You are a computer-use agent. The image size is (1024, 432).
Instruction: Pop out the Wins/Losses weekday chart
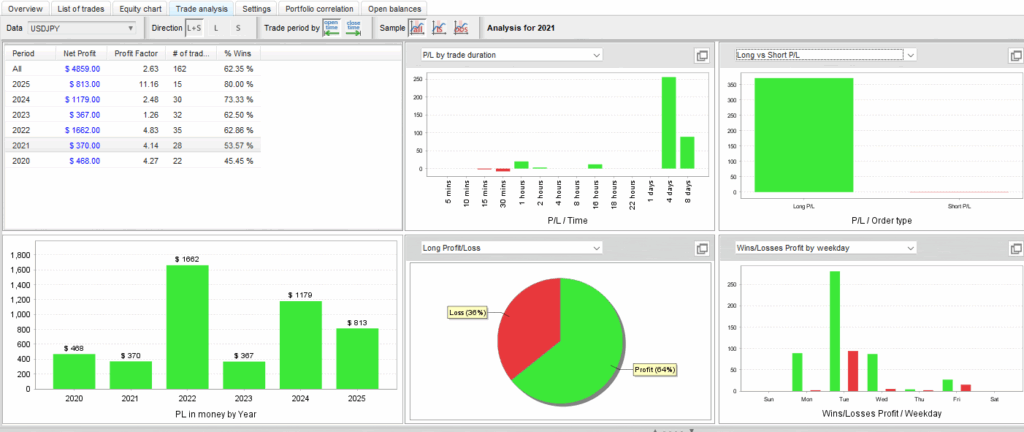tap(1012, 248)
